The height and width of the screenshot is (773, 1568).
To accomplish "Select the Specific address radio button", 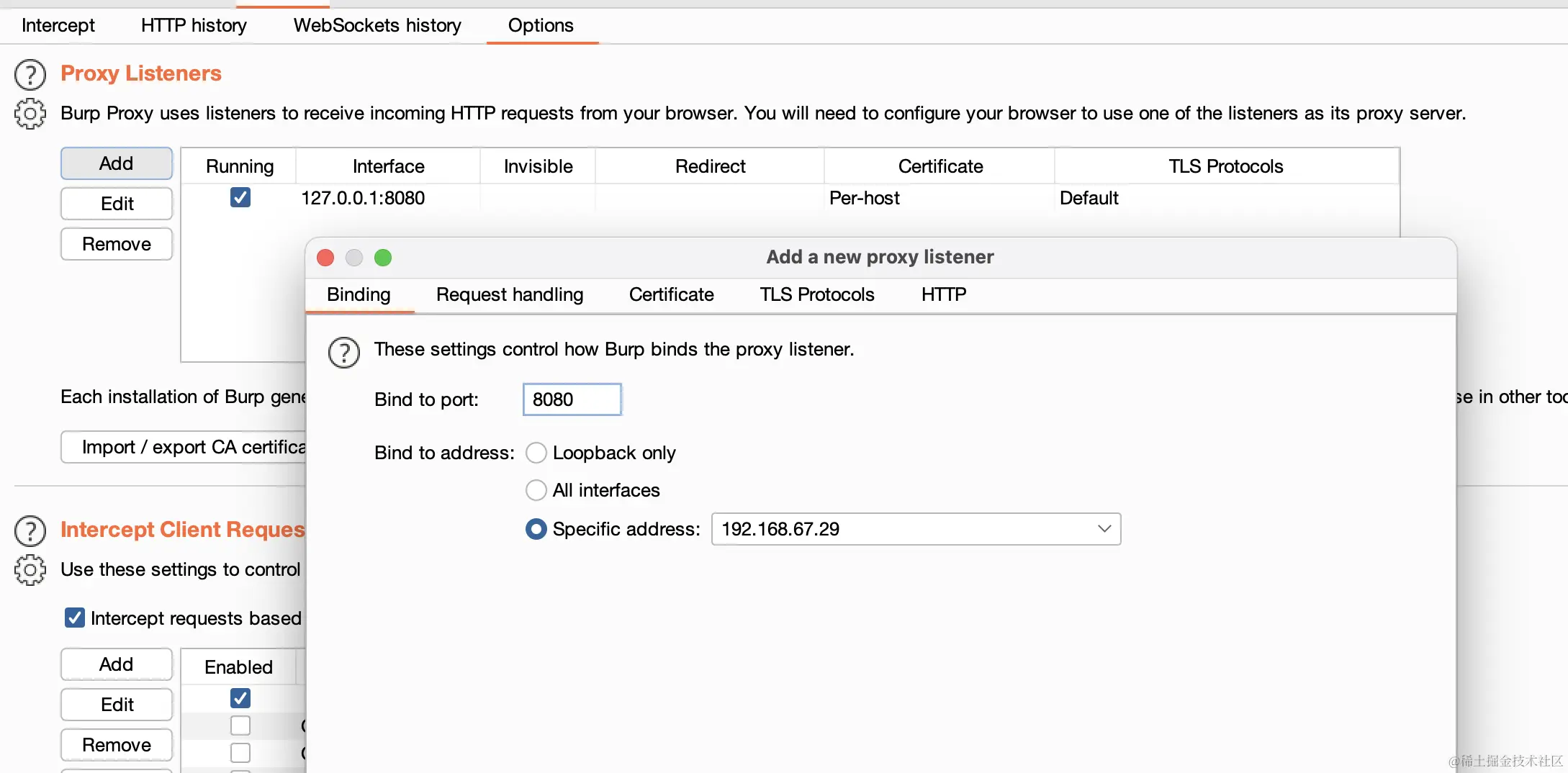I will click(536, 529).
